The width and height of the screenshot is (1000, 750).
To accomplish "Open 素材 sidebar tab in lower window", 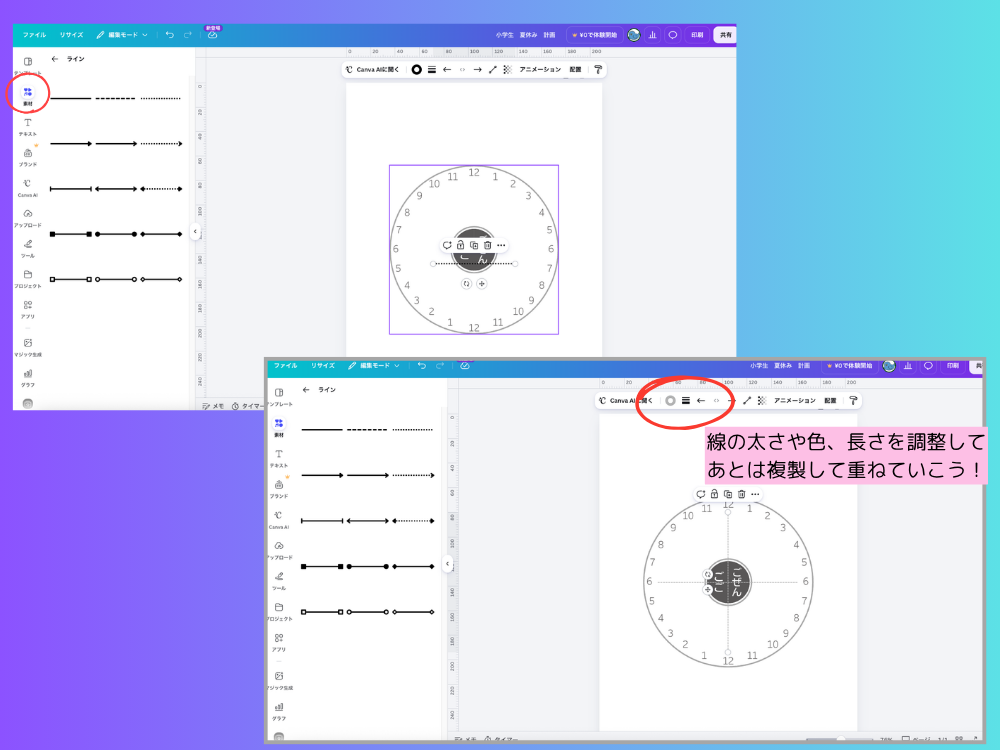I will [x=279, y=427].
